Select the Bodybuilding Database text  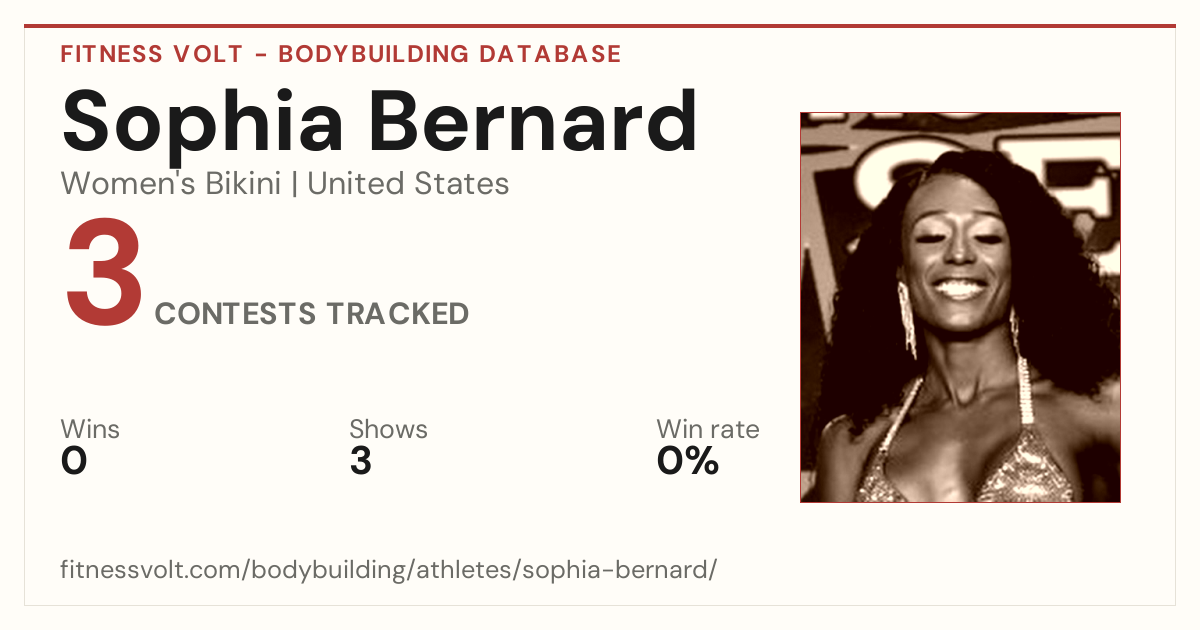(x=450, y=54)
